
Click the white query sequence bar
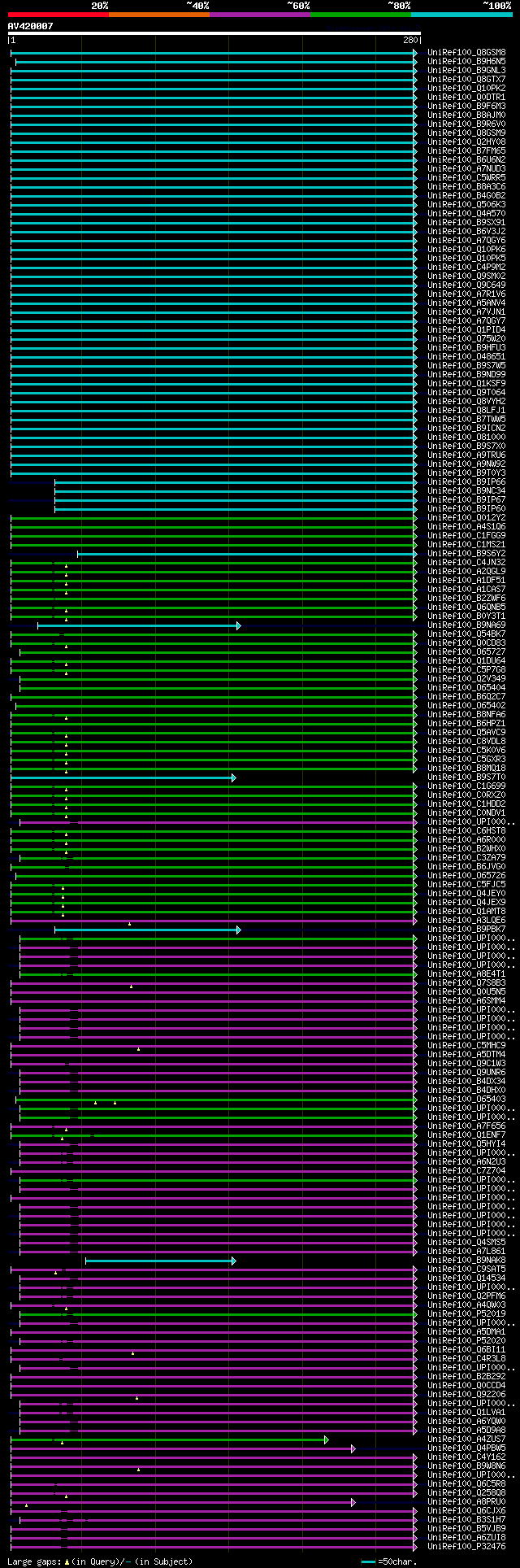point(214,33)
